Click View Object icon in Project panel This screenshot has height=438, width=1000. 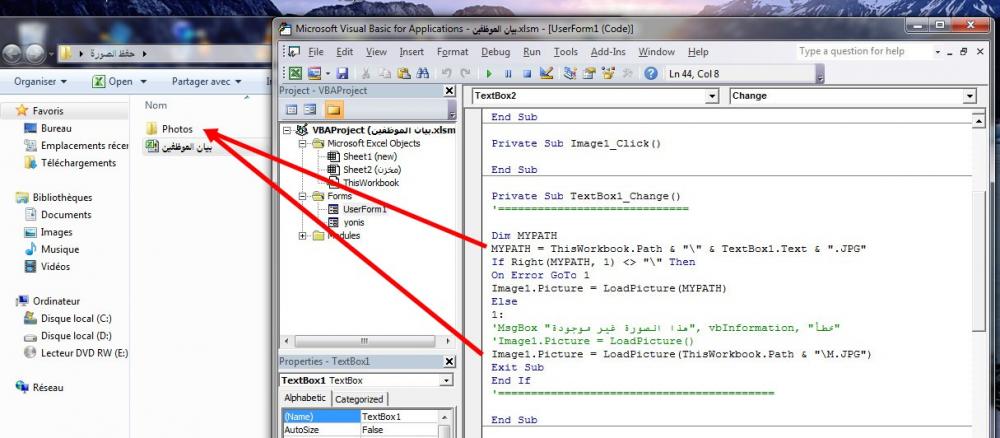click(x=310, y=110)
